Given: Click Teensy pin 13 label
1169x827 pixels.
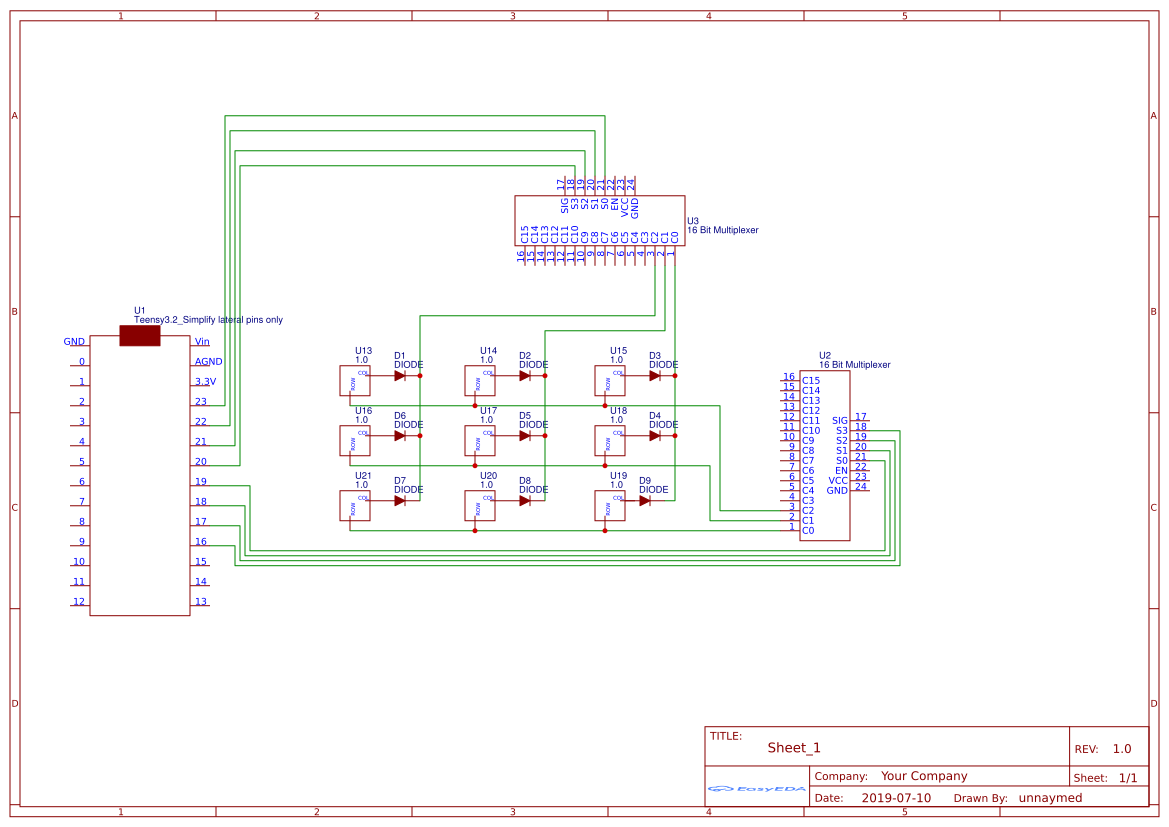Looking at the screenshot, I should point(201,602).
